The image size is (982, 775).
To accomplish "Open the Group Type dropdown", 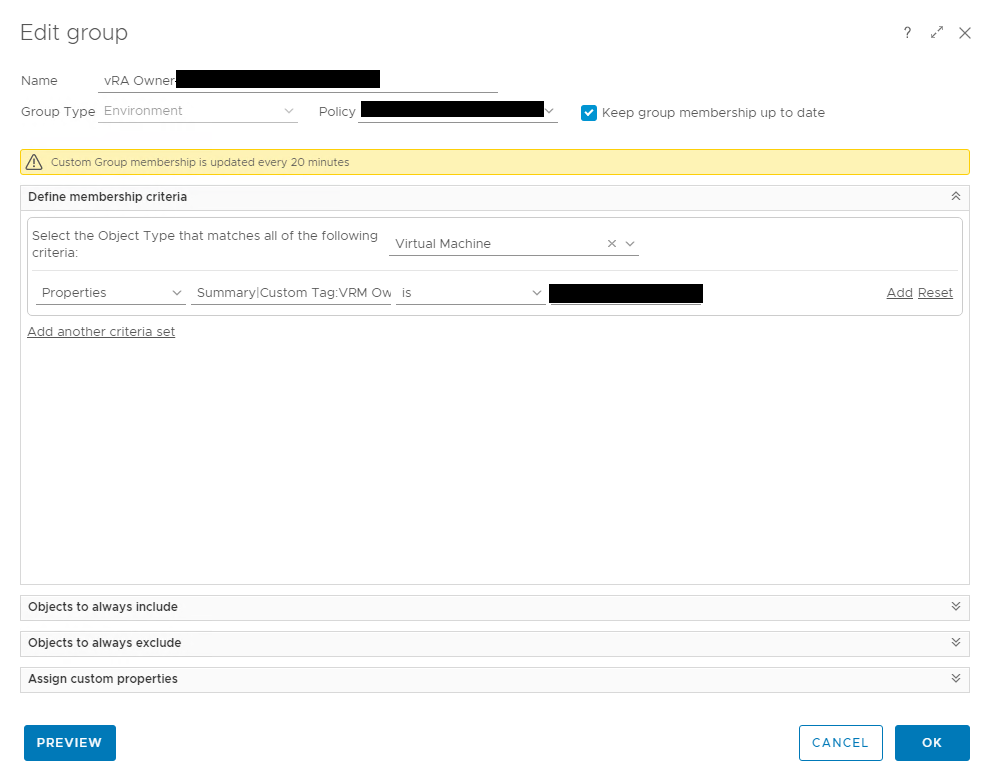I will pyautogui.click(x=200, y=111).
